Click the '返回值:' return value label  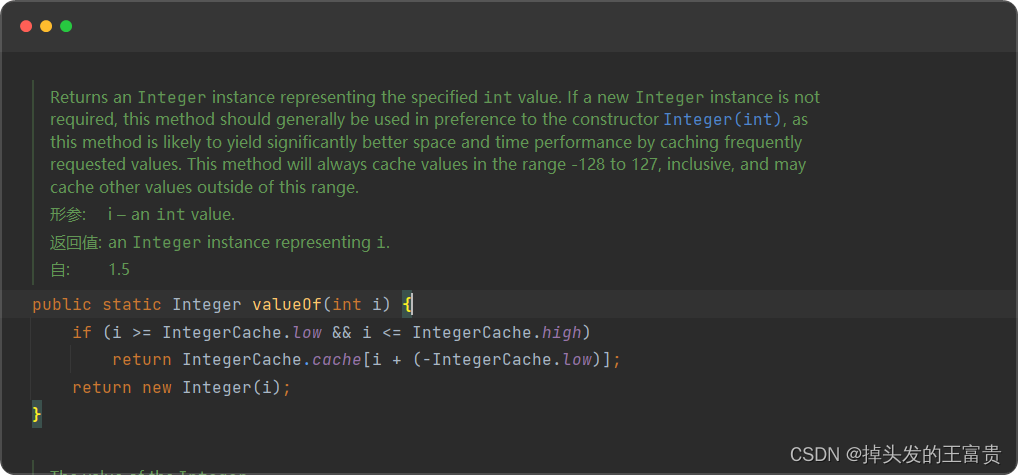(x=76, y=243)
